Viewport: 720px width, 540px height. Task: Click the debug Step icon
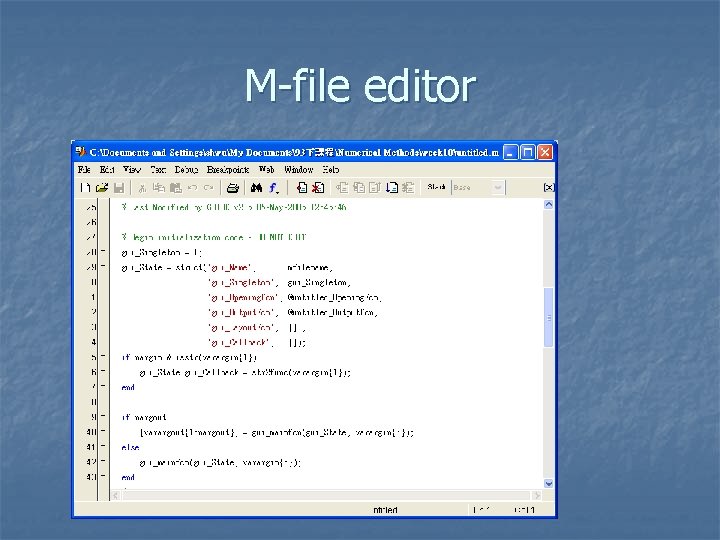(342, 187)
